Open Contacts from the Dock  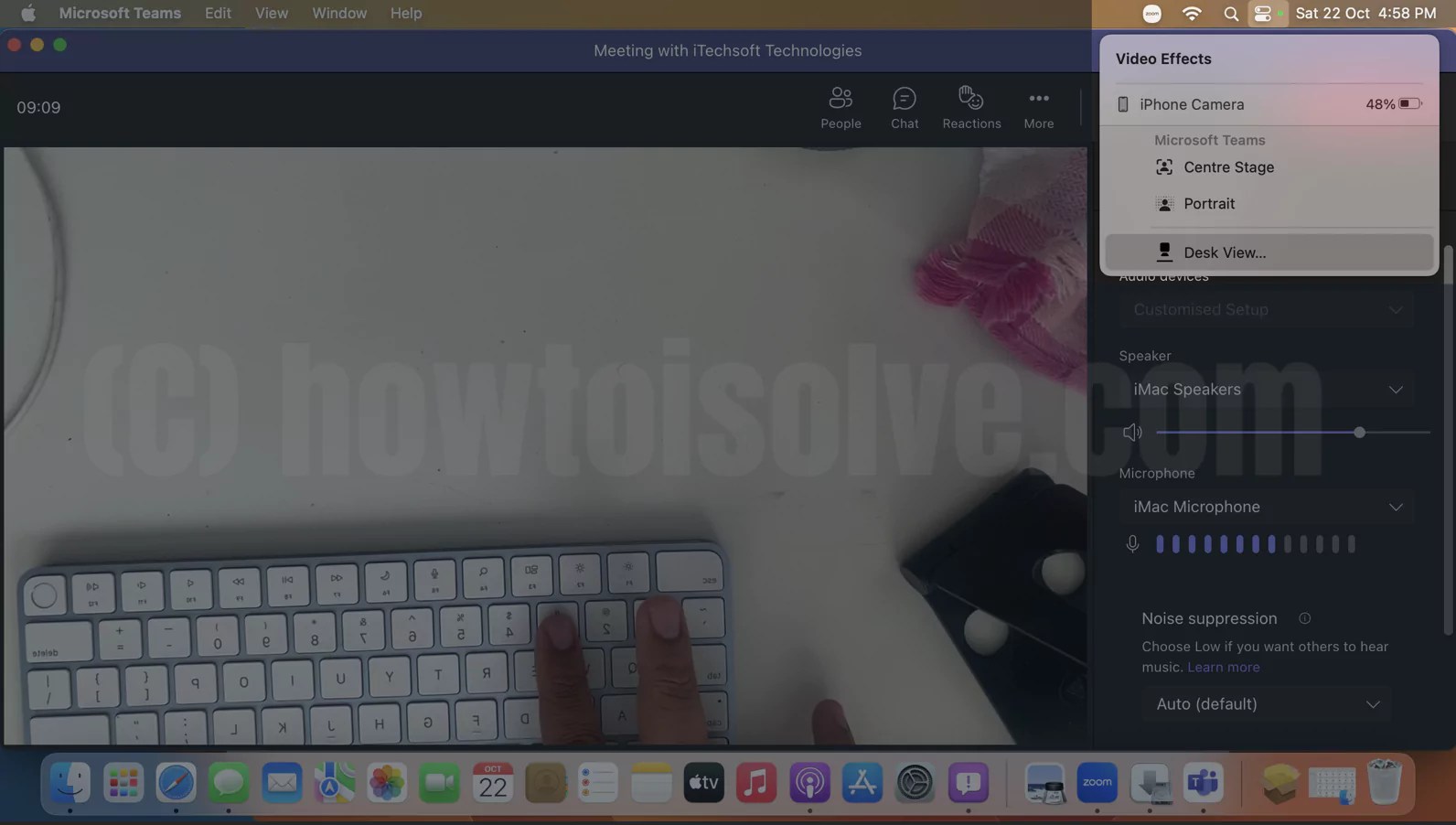(546, 783)
